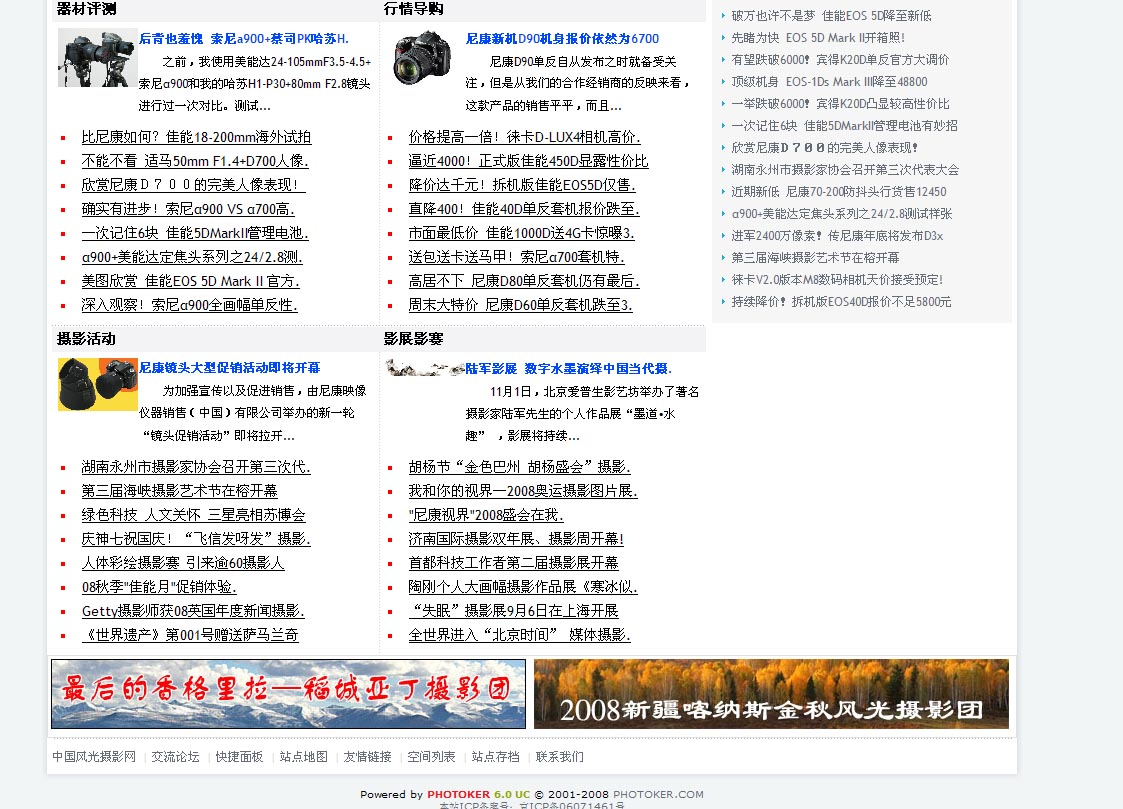
Task: Open headline 陆军影展 数字水墨演绎中国当代摄
Action: 569,369
